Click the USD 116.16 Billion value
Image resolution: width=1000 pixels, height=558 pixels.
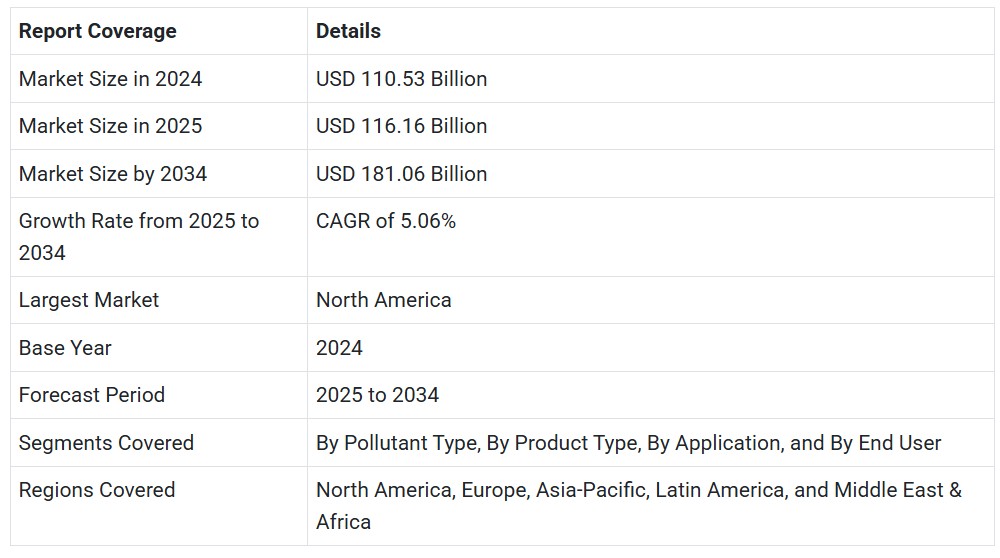(x=401, y=126)
